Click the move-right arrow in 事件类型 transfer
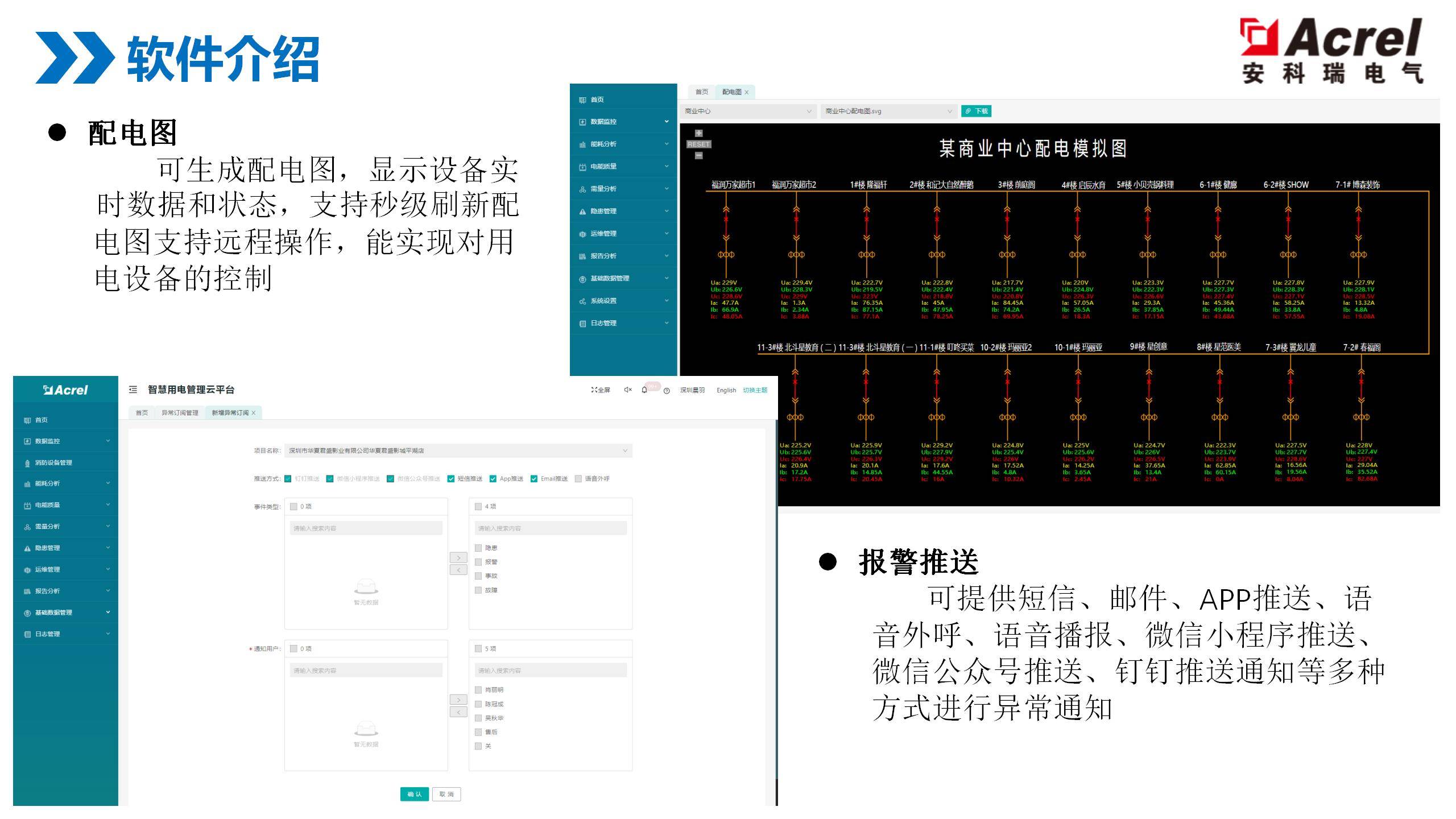Screen dimensions: 1456x819 [458, 557]
